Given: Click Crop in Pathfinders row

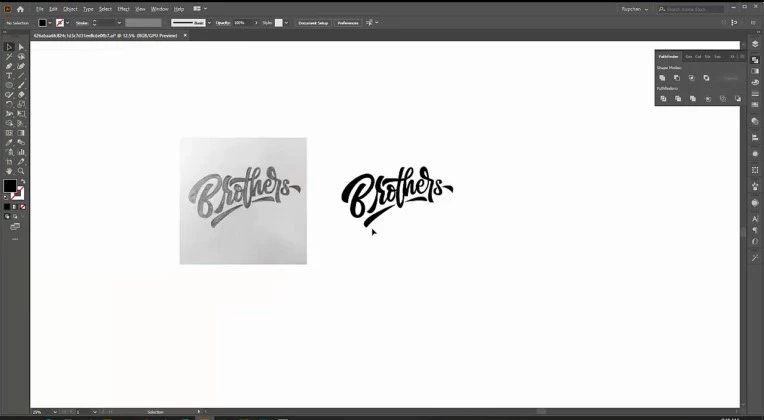Looking at the screenshot, I should 708,98.
